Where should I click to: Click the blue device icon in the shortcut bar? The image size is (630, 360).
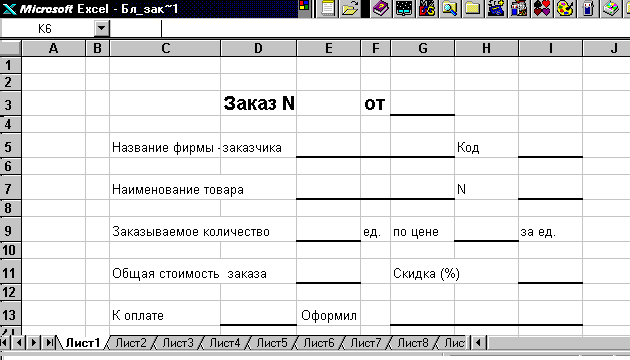[588, 8]
